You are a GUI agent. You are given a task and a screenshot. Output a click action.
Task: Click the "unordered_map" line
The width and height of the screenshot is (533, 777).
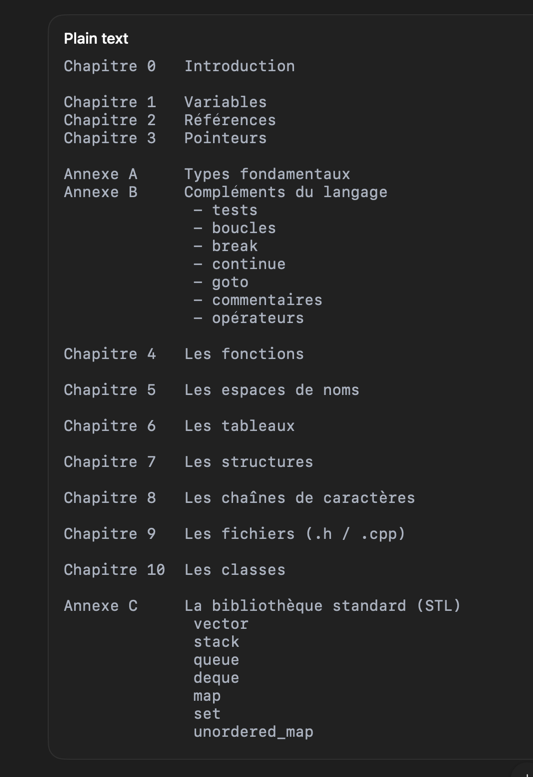253,732
